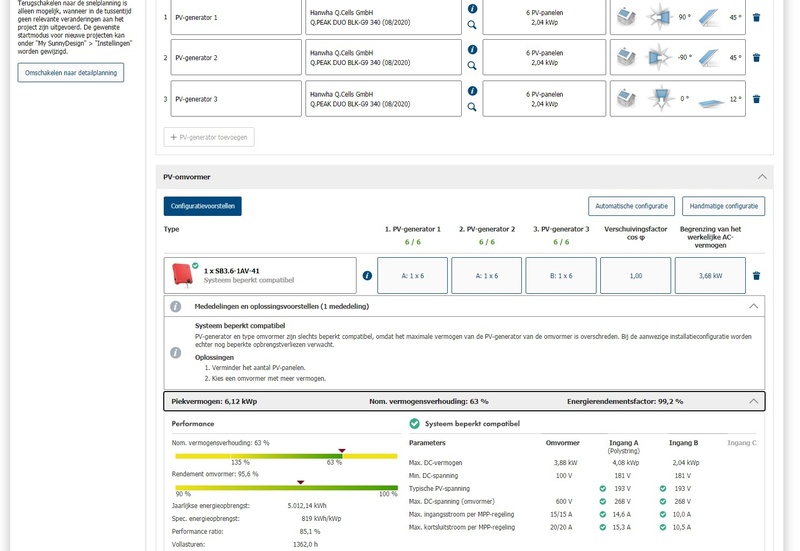The width and height of the screenshot is (800, 551).
Task: Click Omschakelen naar detailplanning button
Action: pos(71,72)
